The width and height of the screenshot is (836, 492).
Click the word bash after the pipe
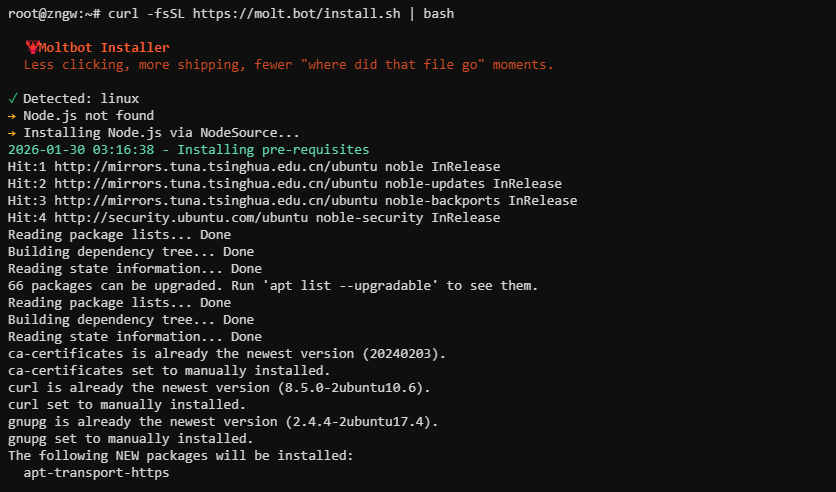[439, 14]
